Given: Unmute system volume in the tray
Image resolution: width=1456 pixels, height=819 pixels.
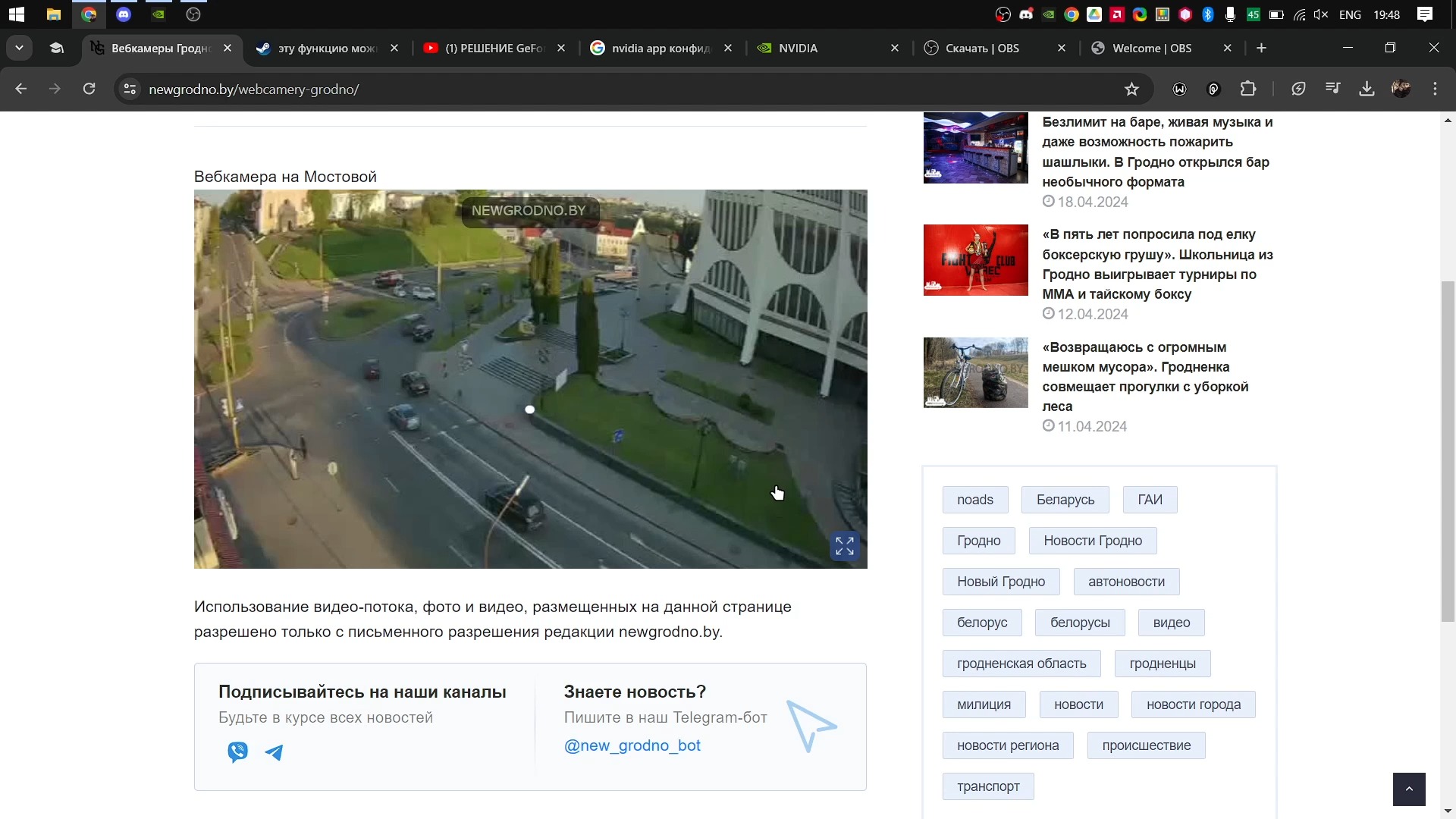Looking at the screenshot, I should pyautogui.click(x=1321, y=14).
